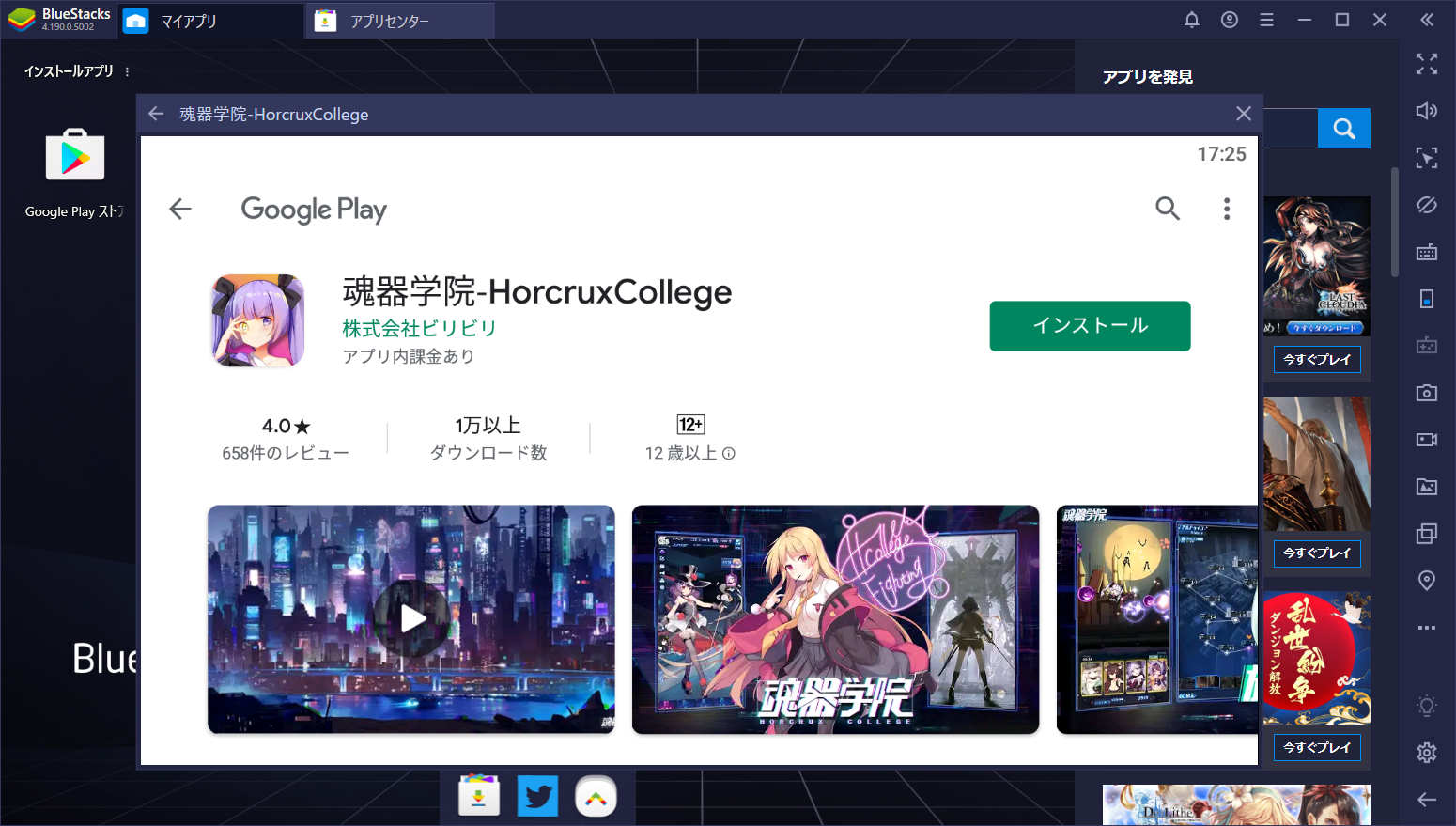Open the BlueStacks hamburger menu

coord(1267,20)
